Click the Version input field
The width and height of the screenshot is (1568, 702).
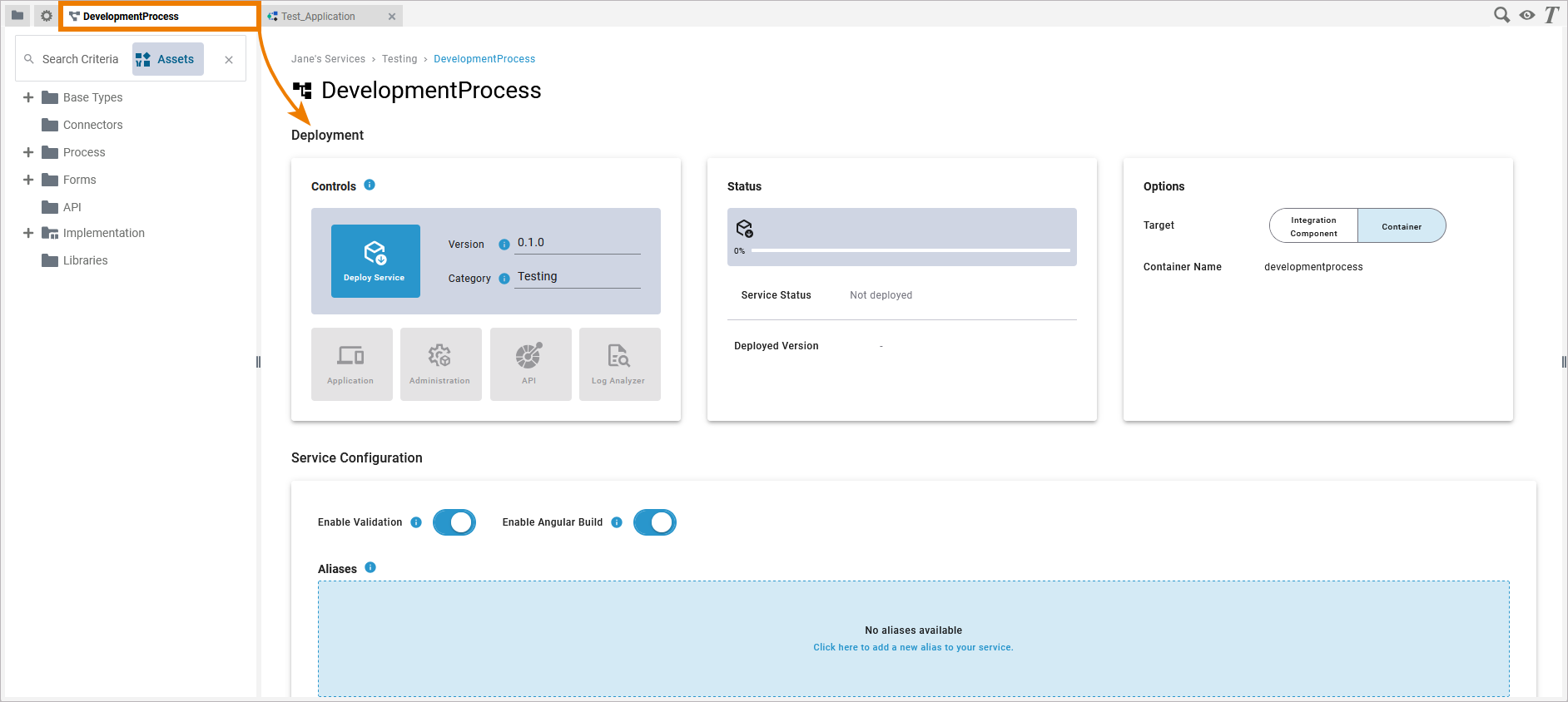578,243
